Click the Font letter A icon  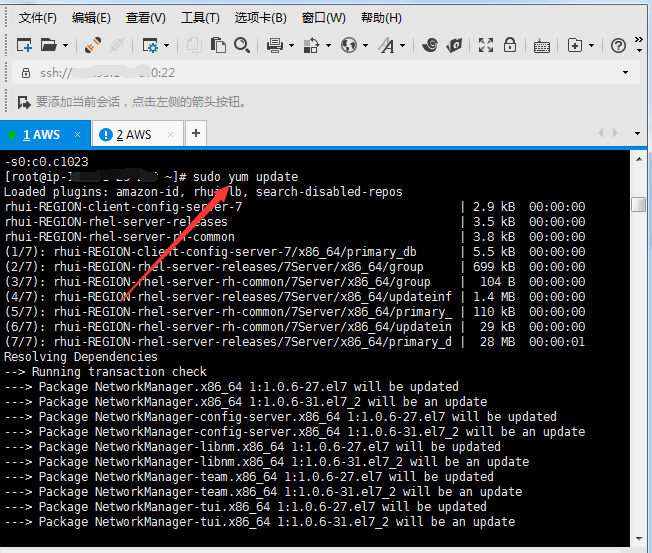pos(386,45)
